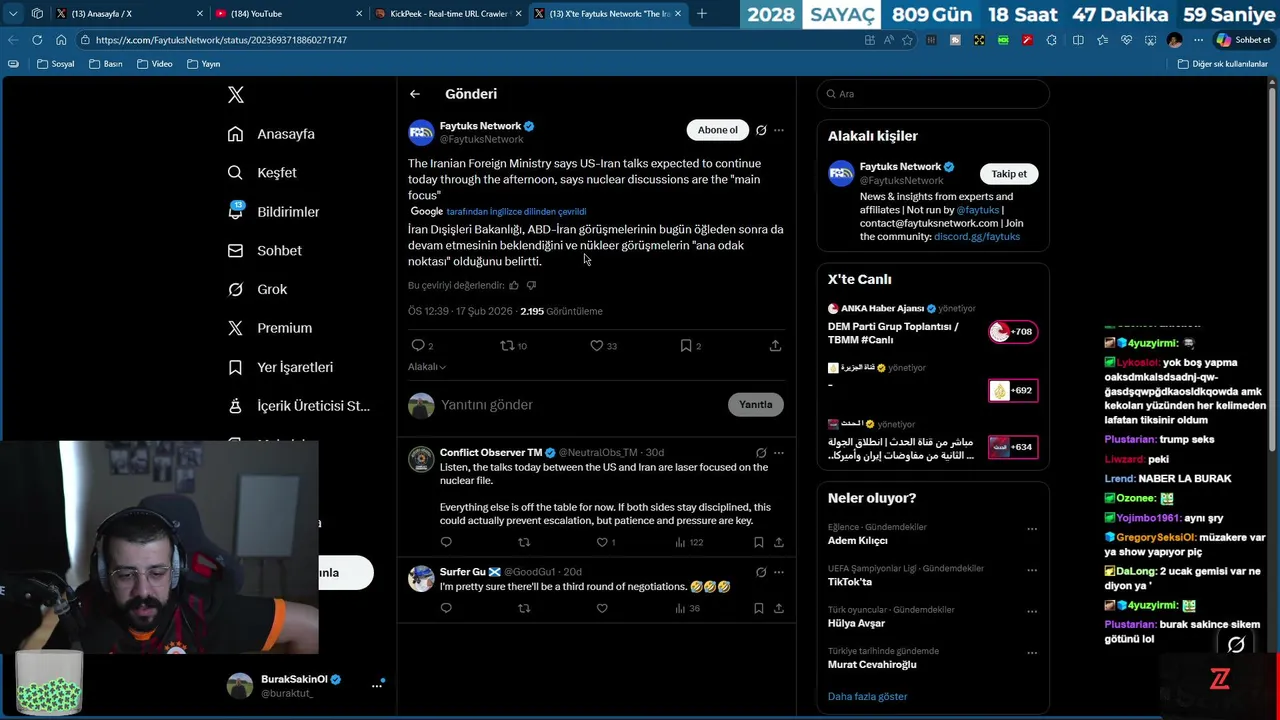
Task: Click the browser home button
Action: 61,40
